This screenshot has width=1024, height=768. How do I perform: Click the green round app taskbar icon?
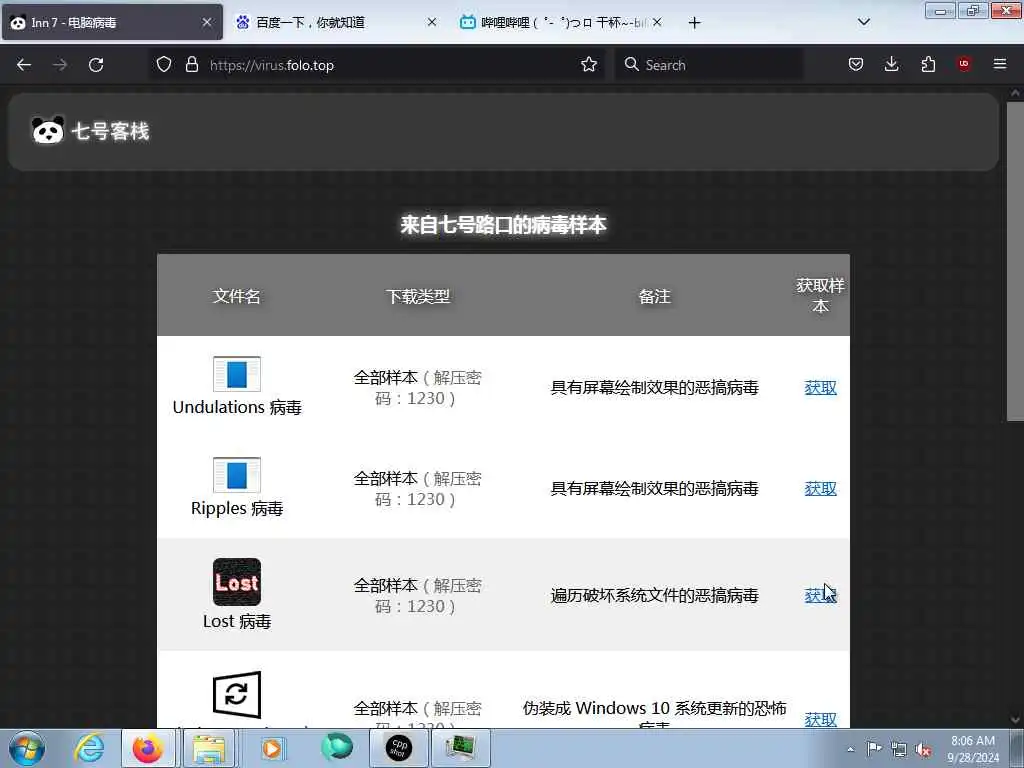tap(337, 747)
